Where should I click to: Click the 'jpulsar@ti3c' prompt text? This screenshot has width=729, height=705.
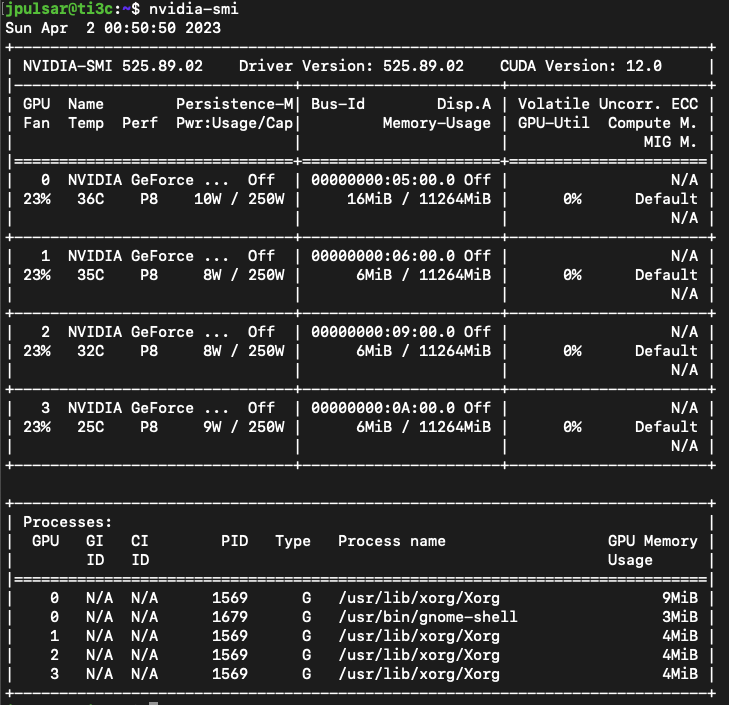[x=60, y=9]
